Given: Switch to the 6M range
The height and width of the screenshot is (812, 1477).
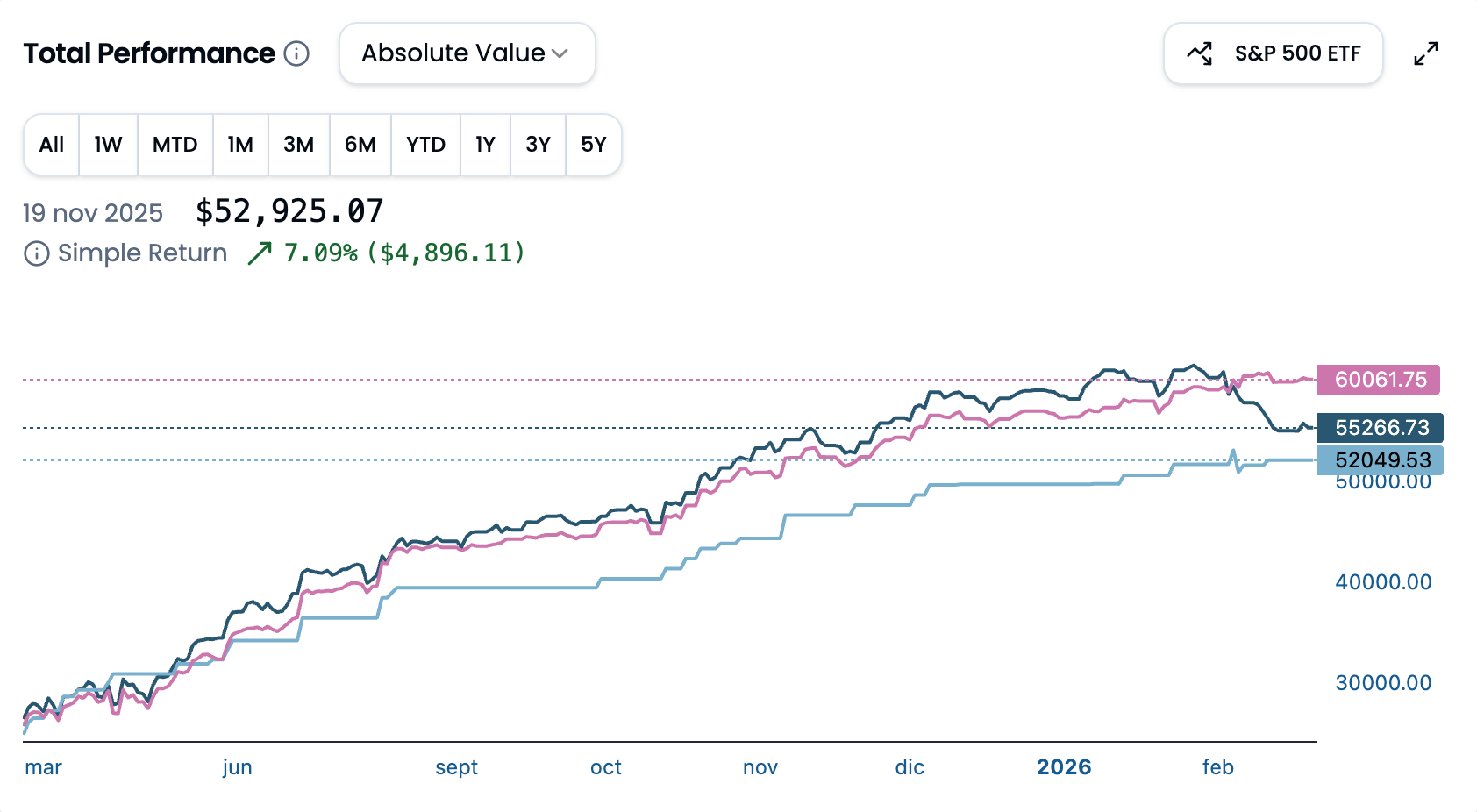Looking at the screenshot, I should [x=360, y=145].
